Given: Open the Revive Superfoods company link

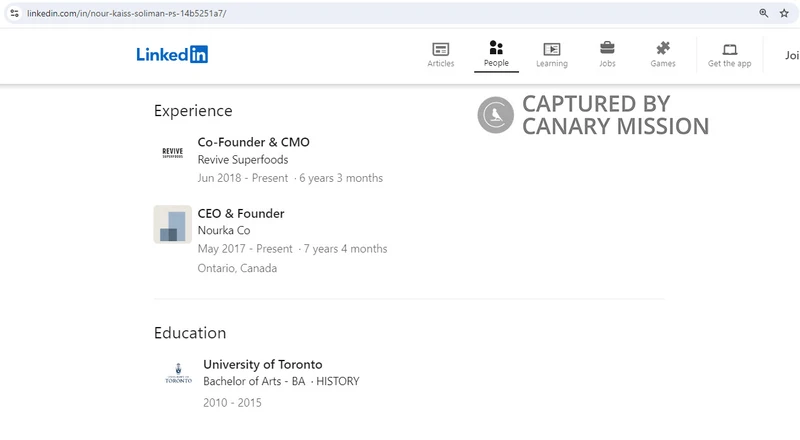Looking at the screenshot, I should [x=243, y=160].
